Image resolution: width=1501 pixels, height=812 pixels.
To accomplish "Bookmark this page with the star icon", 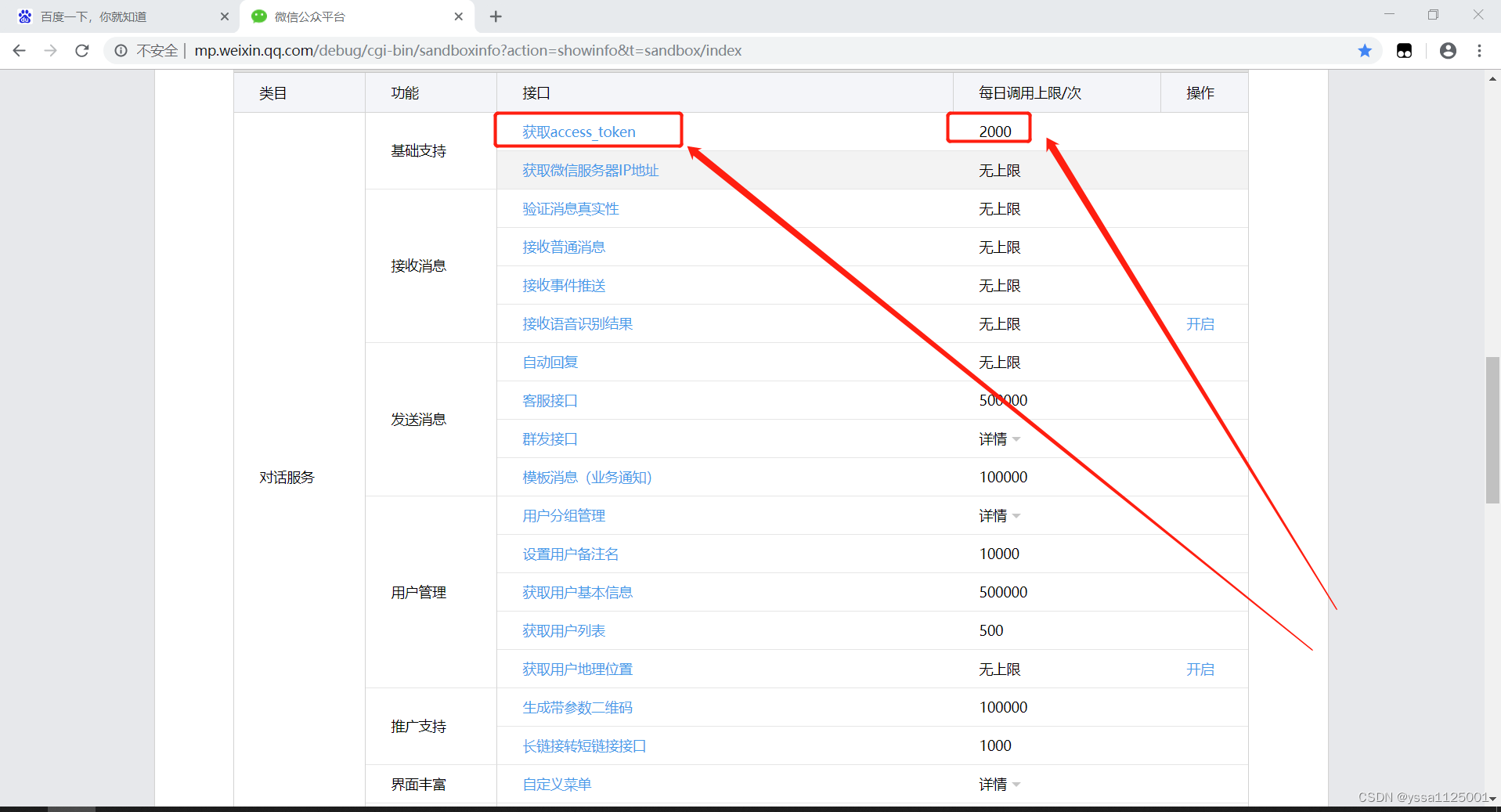I will click(1365, 51).
